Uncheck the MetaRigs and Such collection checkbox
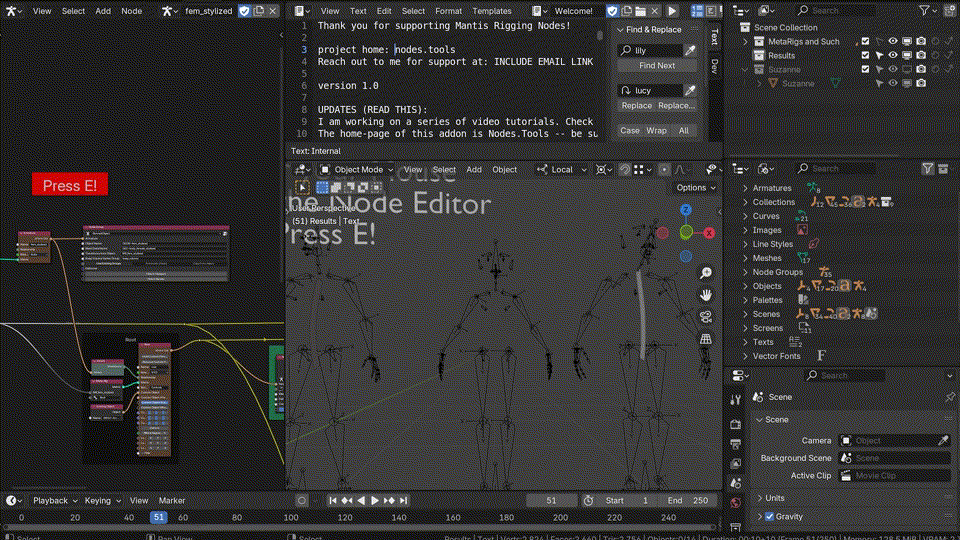 tap(865, 42)
